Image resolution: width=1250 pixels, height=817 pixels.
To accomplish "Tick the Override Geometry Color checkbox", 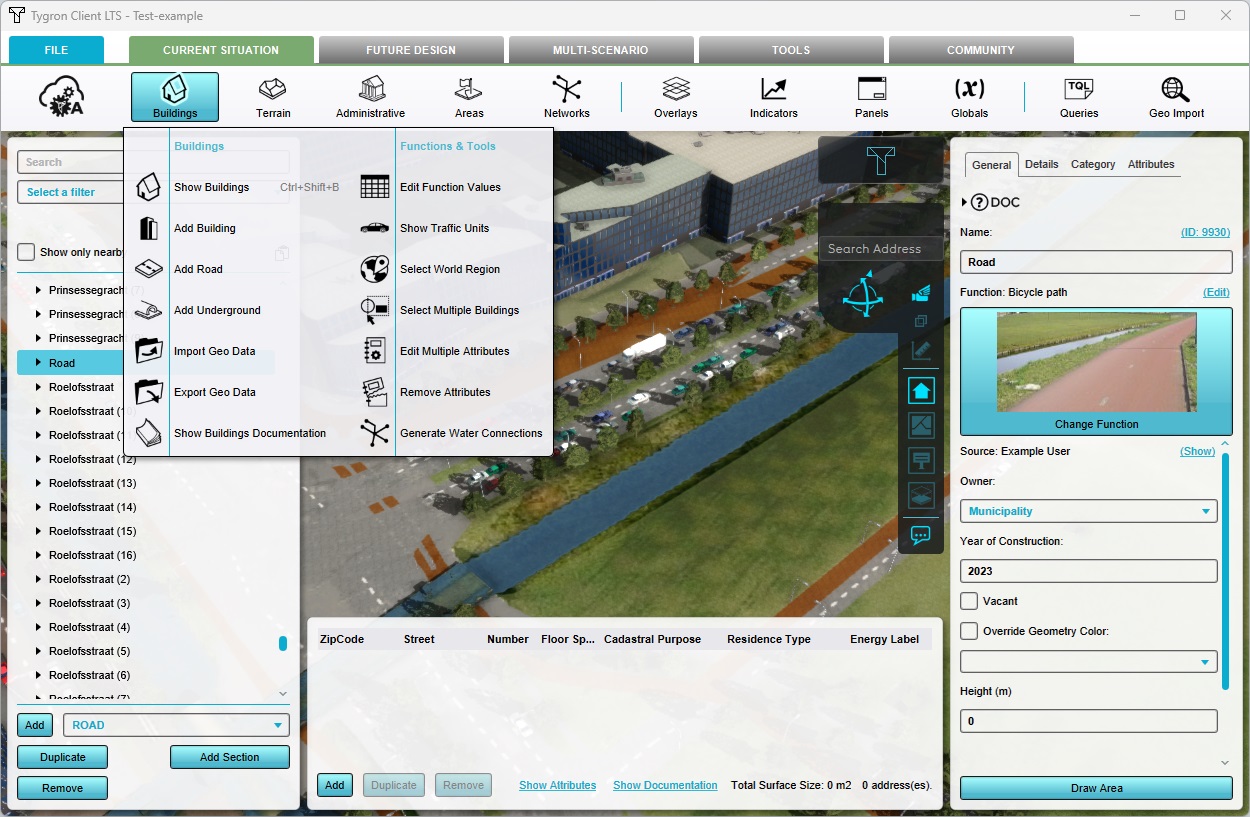I will (969, 631).
